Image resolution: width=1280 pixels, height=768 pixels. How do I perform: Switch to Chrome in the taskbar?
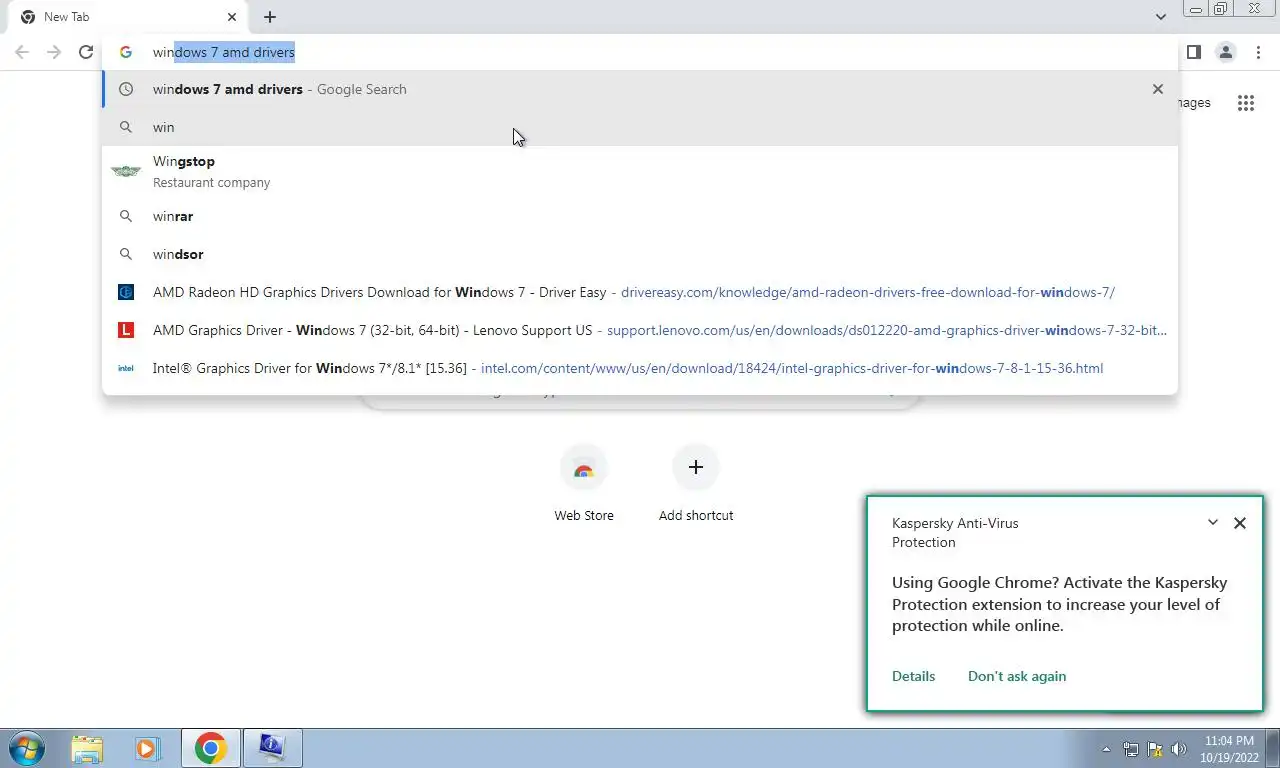coord(210,748)
